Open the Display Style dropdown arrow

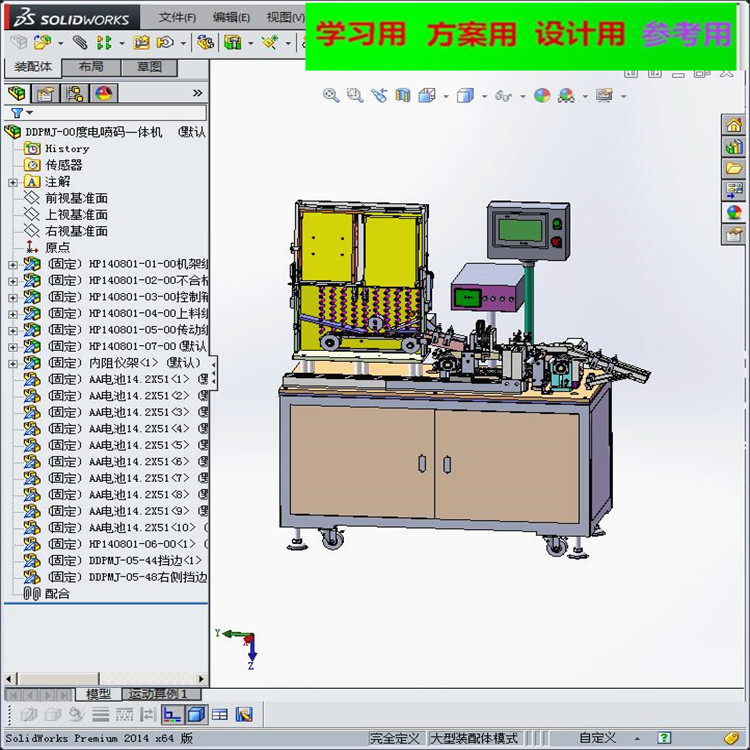click(x=484, y=97)
